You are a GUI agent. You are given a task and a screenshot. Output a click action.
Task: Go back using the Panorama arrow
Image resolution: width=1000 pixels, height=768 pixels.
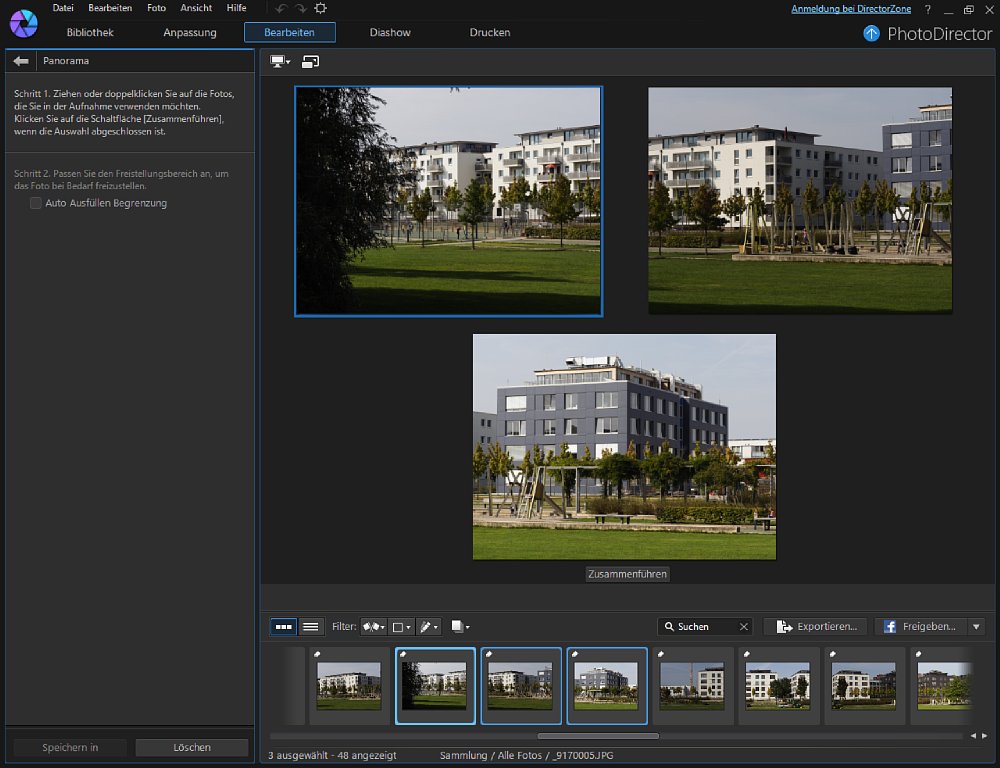pos(21,61)
